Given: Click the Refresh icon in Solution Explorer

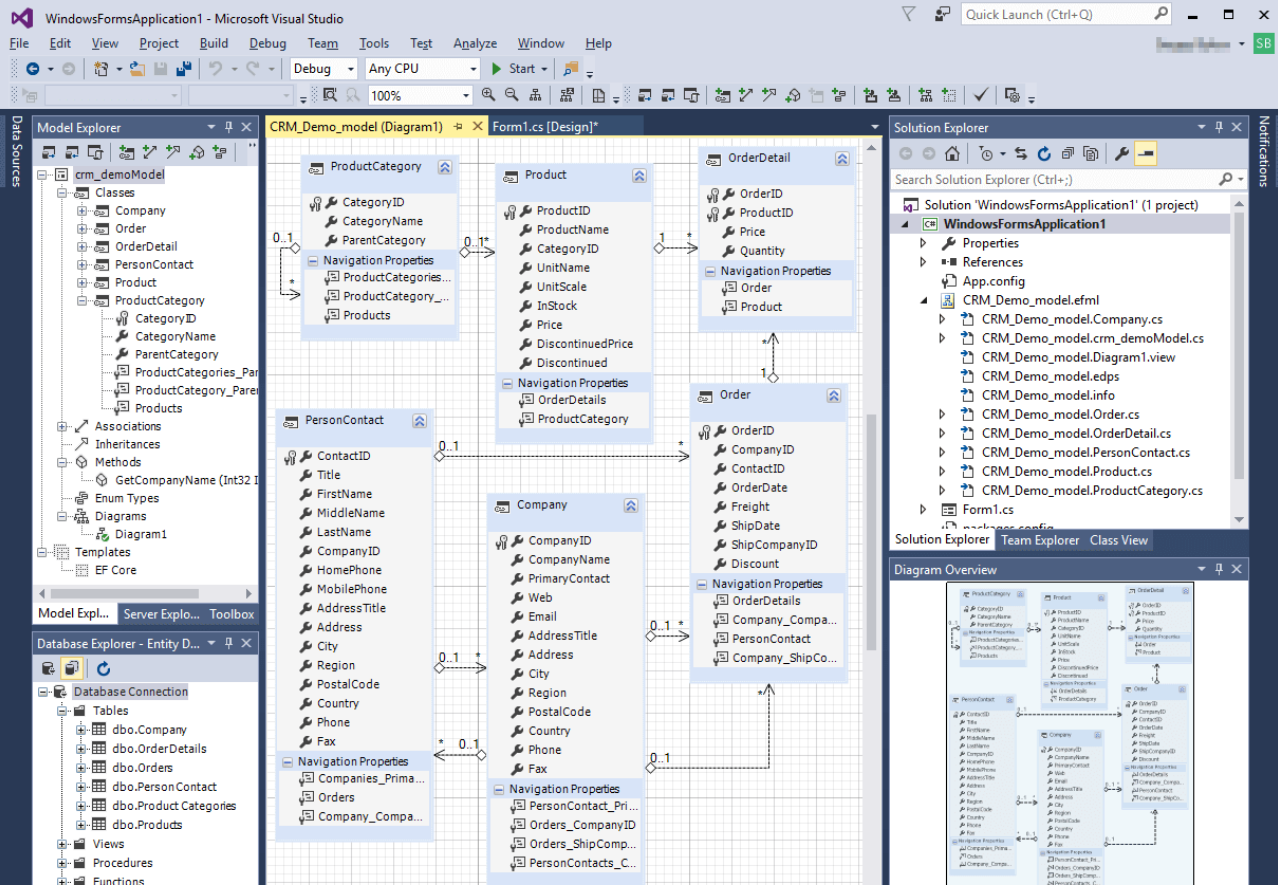Looking at the screenshot, I should point(1044,154).
